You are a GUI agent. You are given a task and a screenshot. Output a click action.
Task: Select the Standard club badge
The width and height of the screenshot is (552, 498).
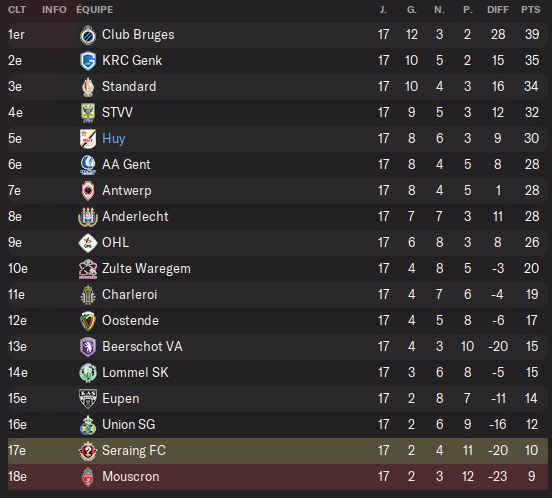88,87
